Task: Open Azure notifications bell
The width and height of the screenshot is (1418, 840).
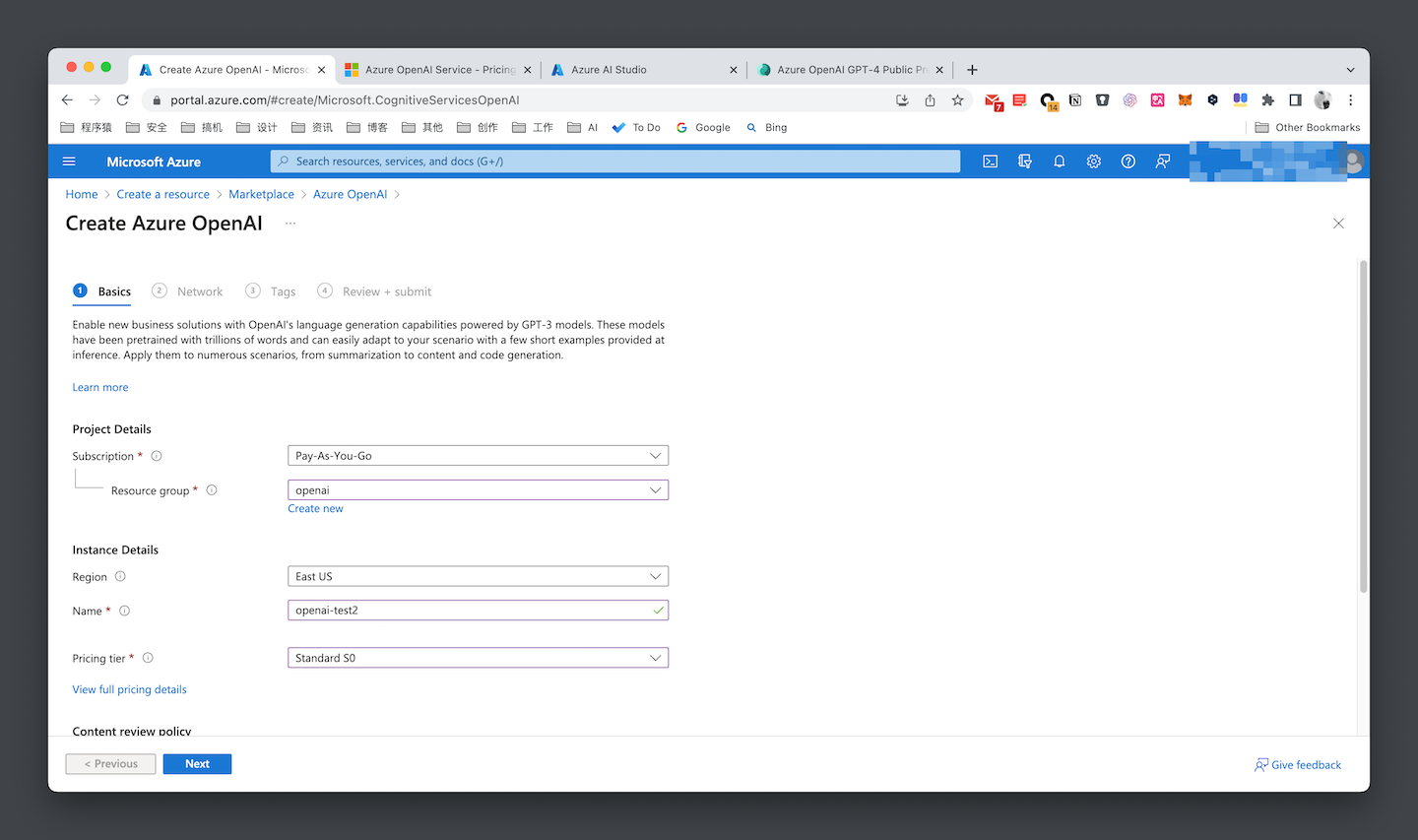Action: (1060, 162)
